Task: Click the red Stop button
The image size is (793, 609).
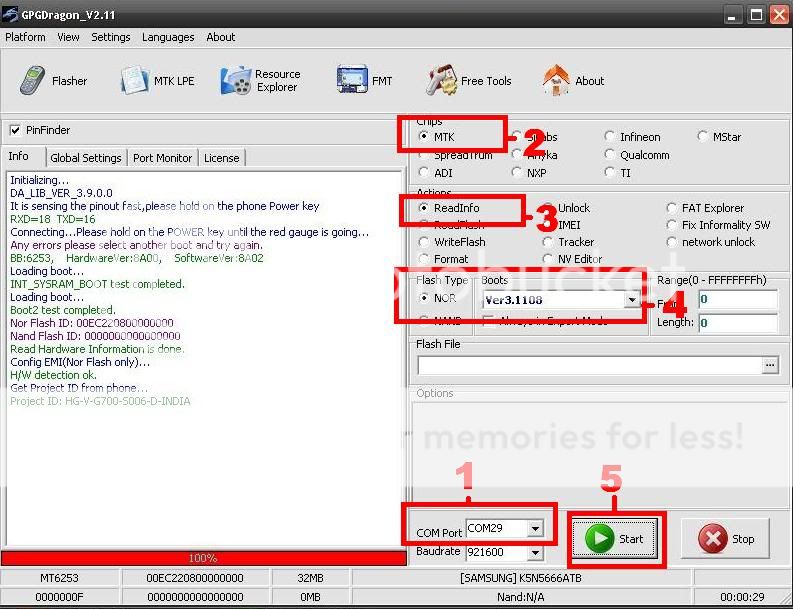Action: point(726,538)
